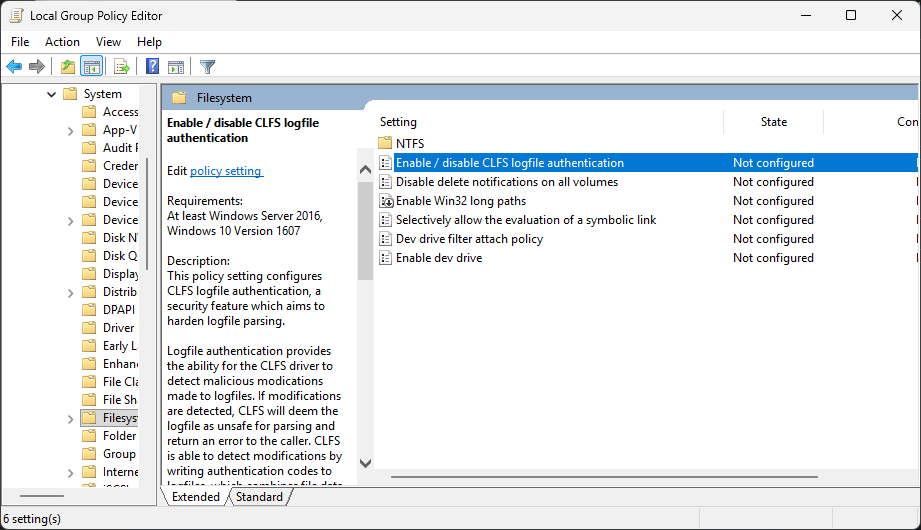Select the 'Enable dev drive' policy
Screen dimensions: 921x530
tap(438, 258)
